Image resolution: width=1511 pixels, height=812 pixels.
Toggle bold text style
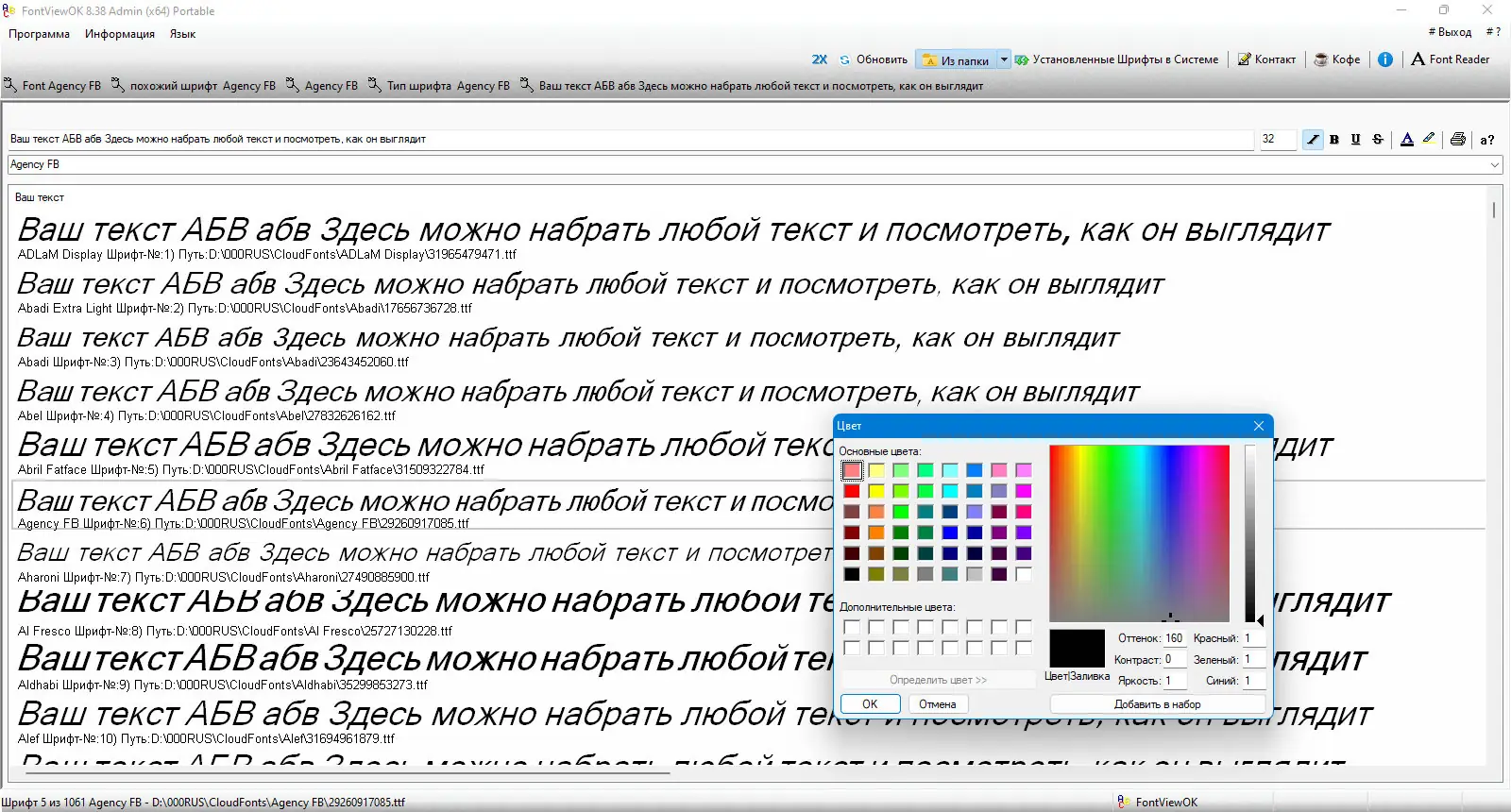click(x=1334, y=140)
